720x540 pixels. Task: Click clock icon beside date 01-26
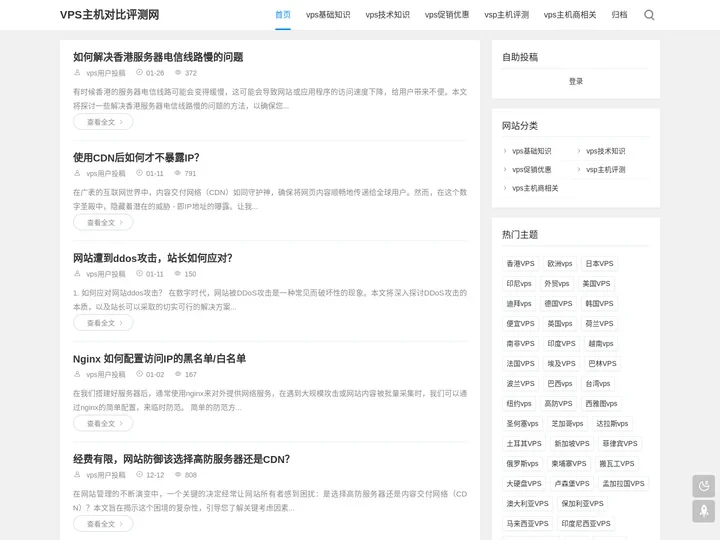coord(140,73)
